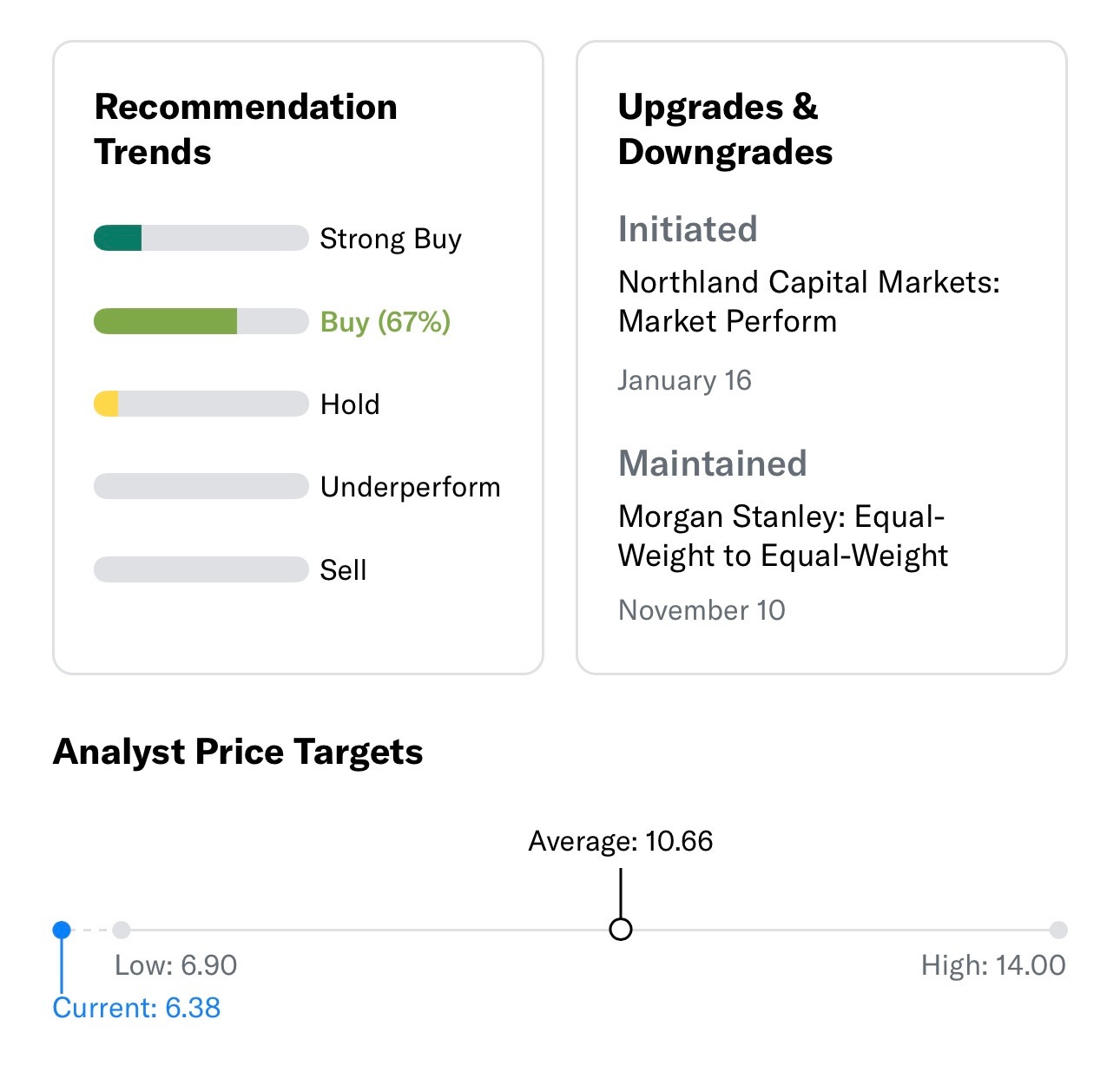Select the Low 6.90 price target dot
Viewport: 1120px width, 1072px height.
click(121, 929)
